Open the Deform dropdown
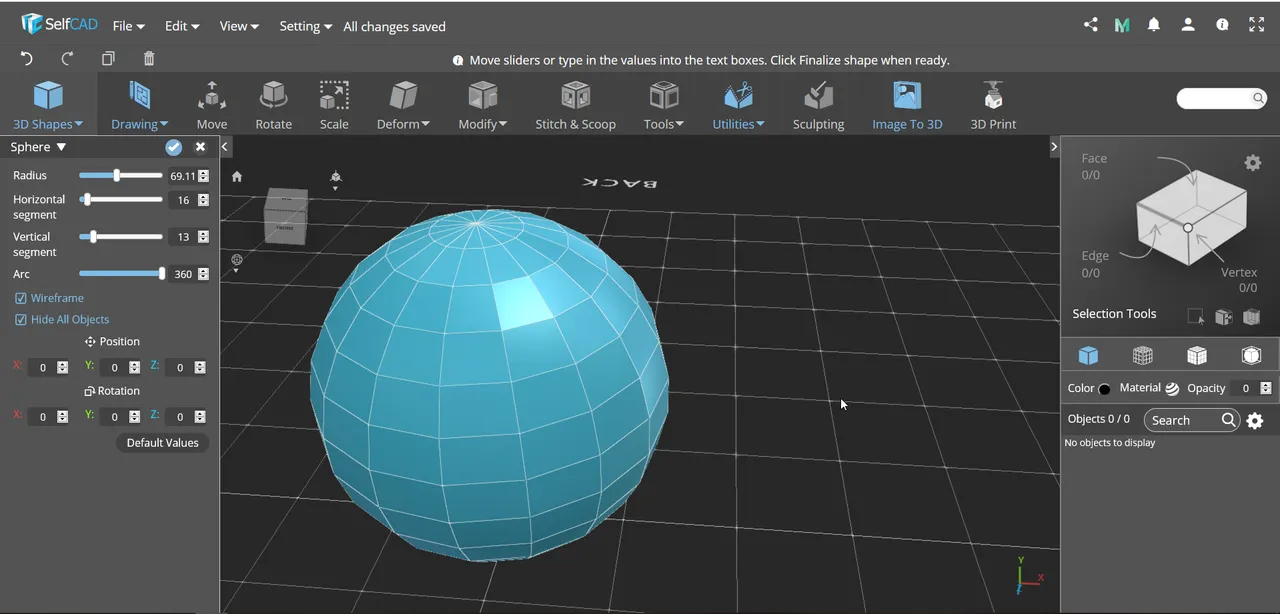The image size is (1280, 614). pyautogui.click(x=403, y=105)
